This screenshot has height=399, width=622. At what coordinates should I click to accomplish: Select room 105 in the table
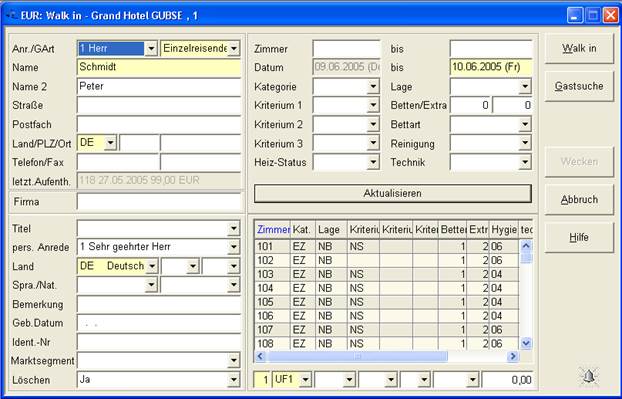coord(387,302)
